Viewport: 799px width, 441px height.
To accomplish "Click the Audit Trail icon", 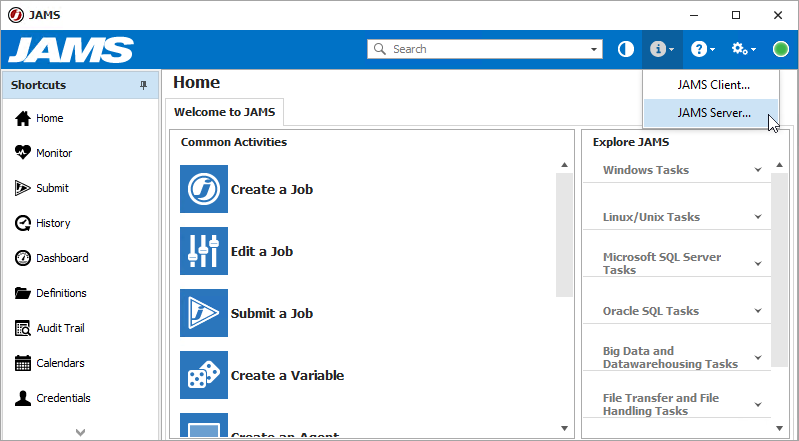I will tap(23, 328).
